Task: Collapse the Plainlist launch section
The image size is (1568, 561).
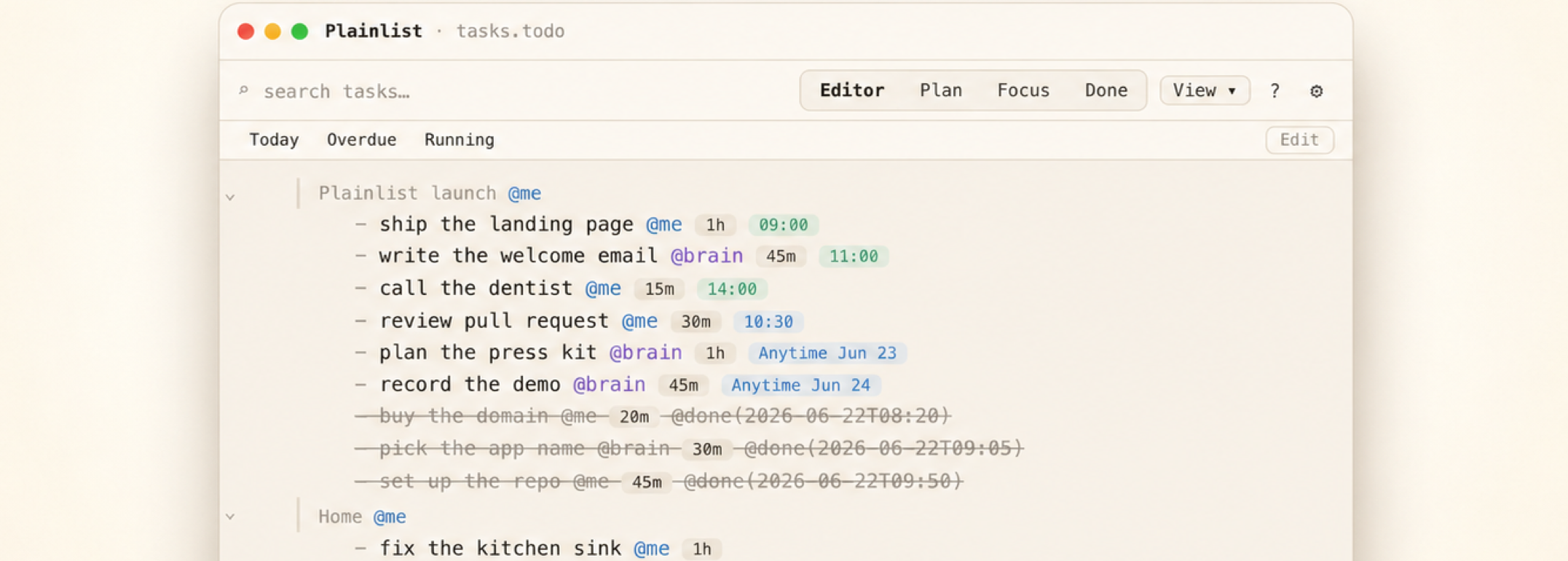Action: pyautogui.click(x=230, y=197)
